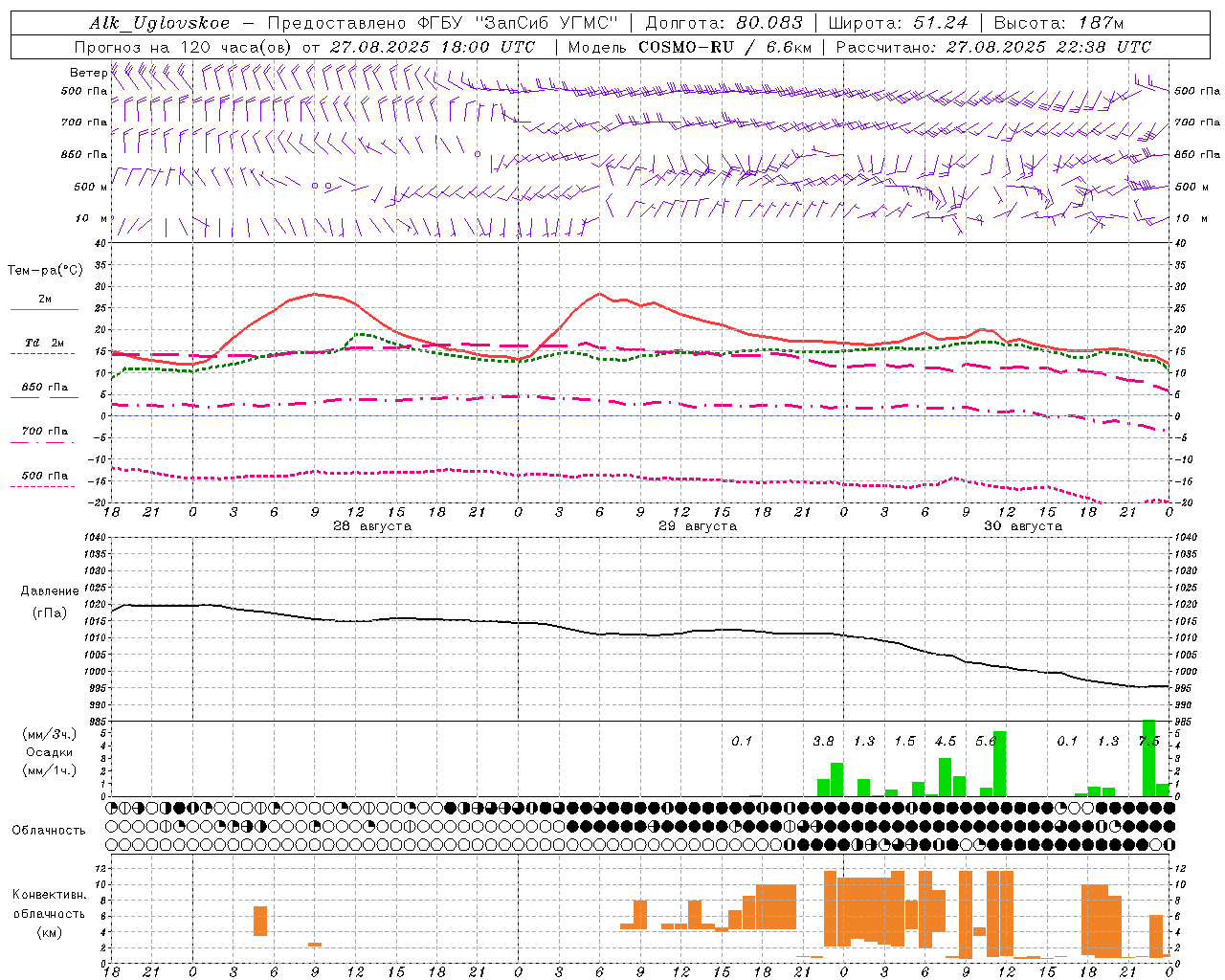Screen dimensions: 1225x980
Task: Click the Облачность cloudiness row label
Action: click(49, 830)
